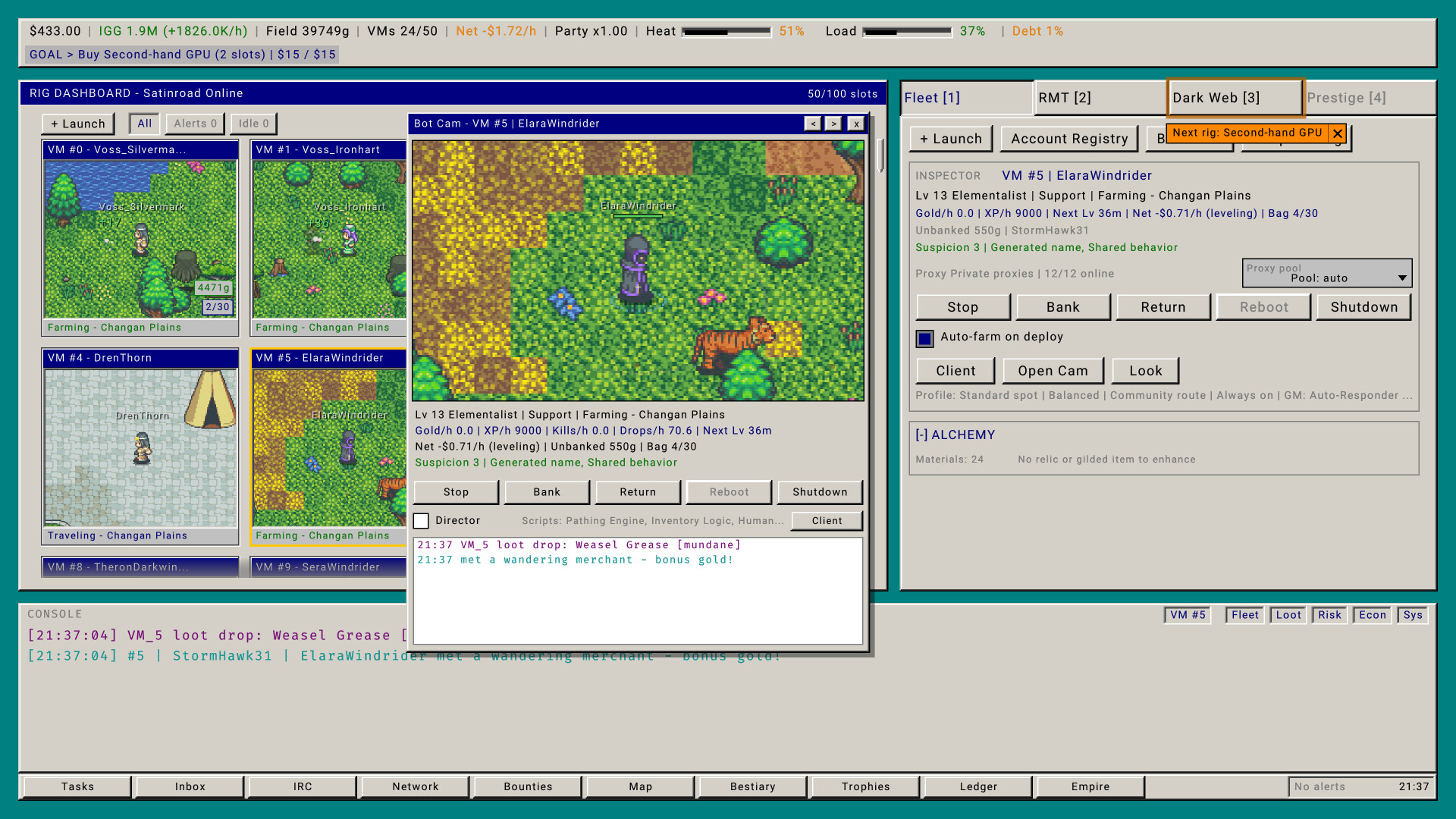Image resolution: width=1456 pixels, height=819 pixels.
Task: Toggle the Loot console filter
Action: tap(1288, 615)
